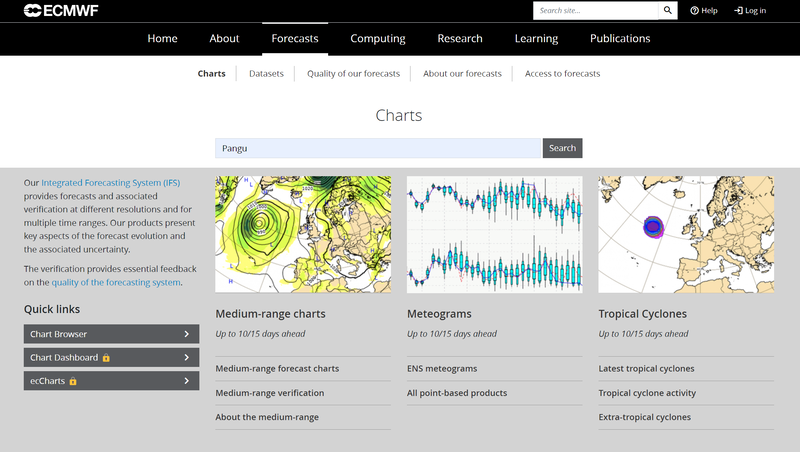
Task: Expand the Chart Browser chevron
Action: [187, 334]
